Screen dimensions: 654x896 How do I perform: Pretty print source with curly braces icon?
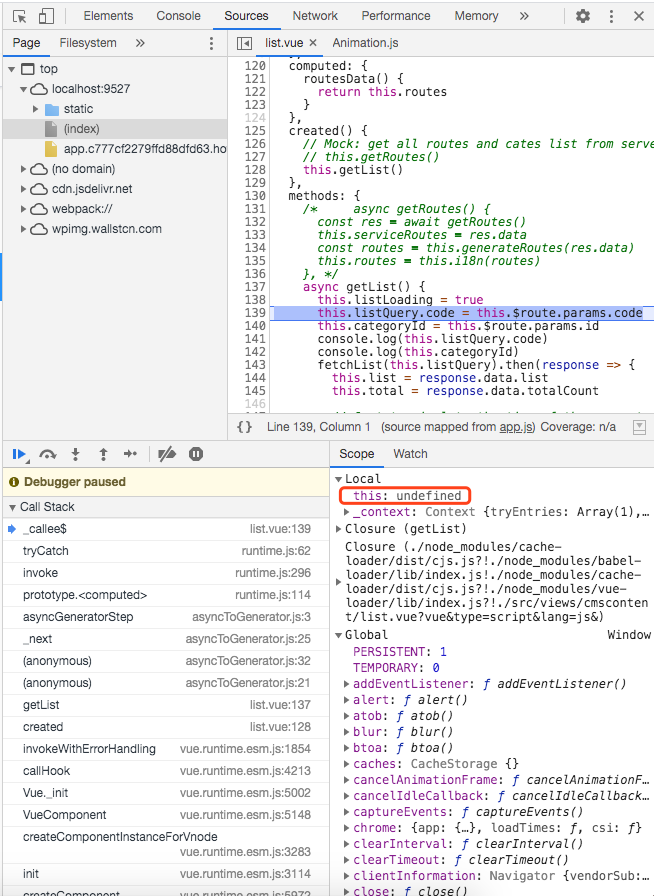tap(244, 427)
